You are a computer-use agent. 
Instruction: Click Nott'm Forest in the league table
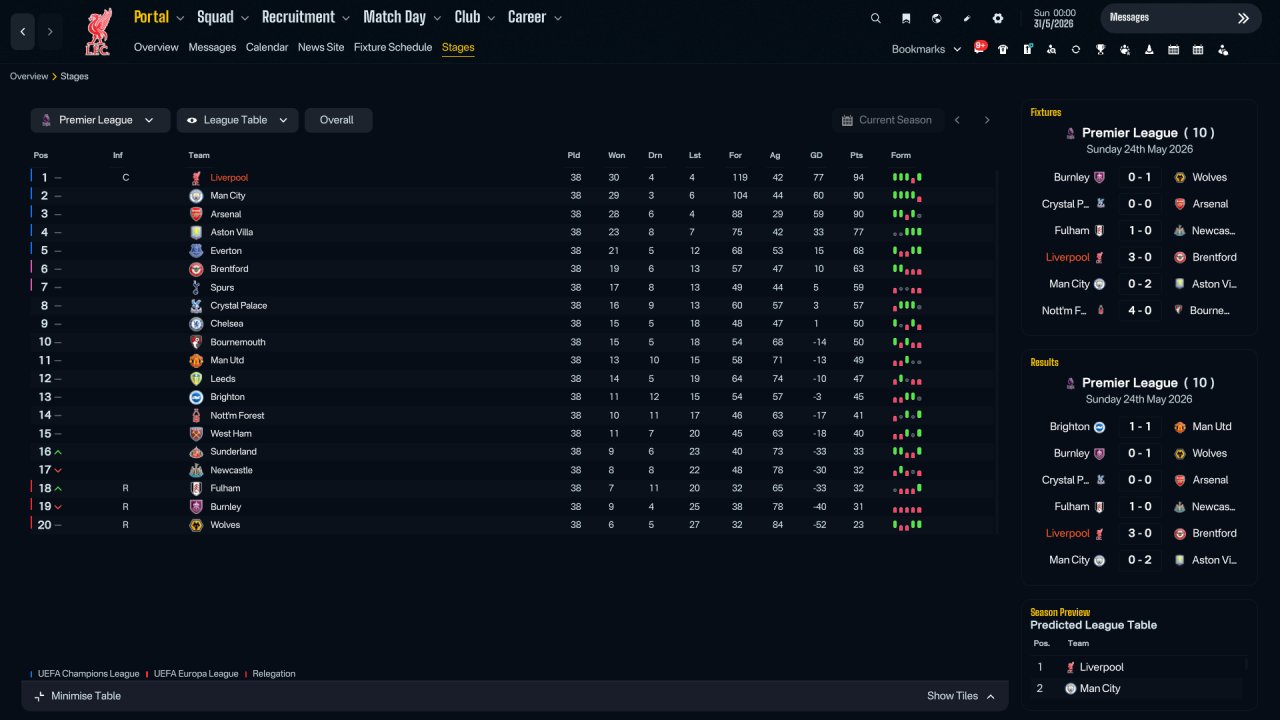tap(237, 416)
